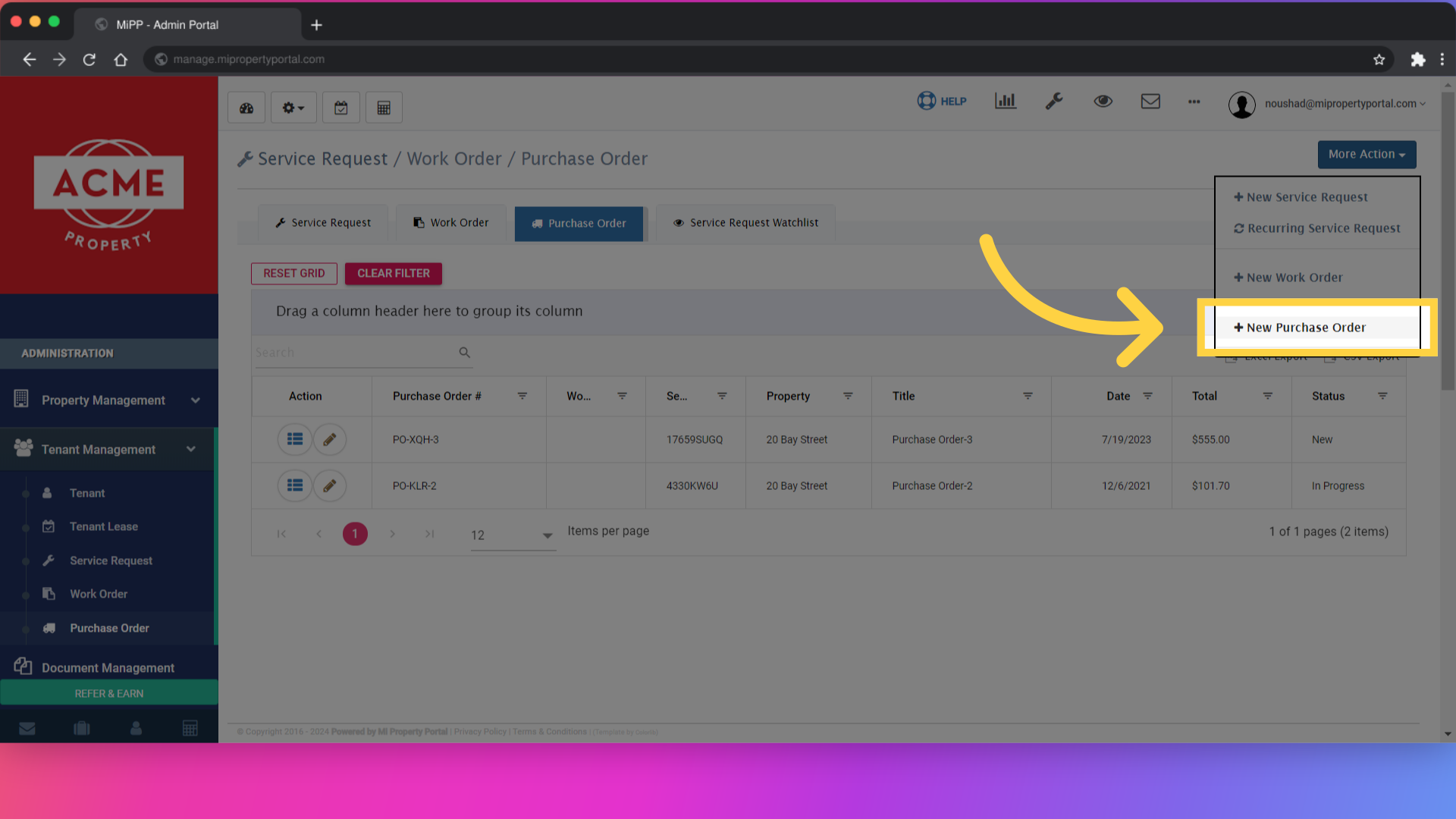Click the envelope icon in sidebar footer
This screenshot has height=819, width=1456.
[27, 728]
